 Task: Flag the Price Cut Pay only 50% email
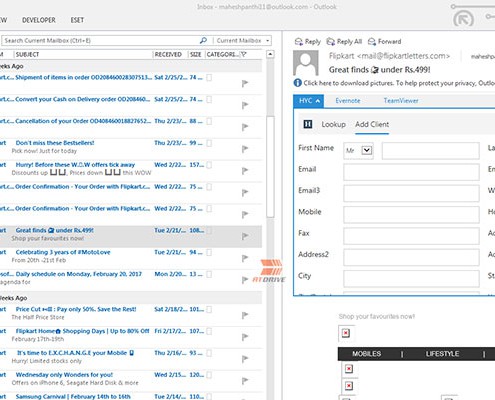point(245,315)
